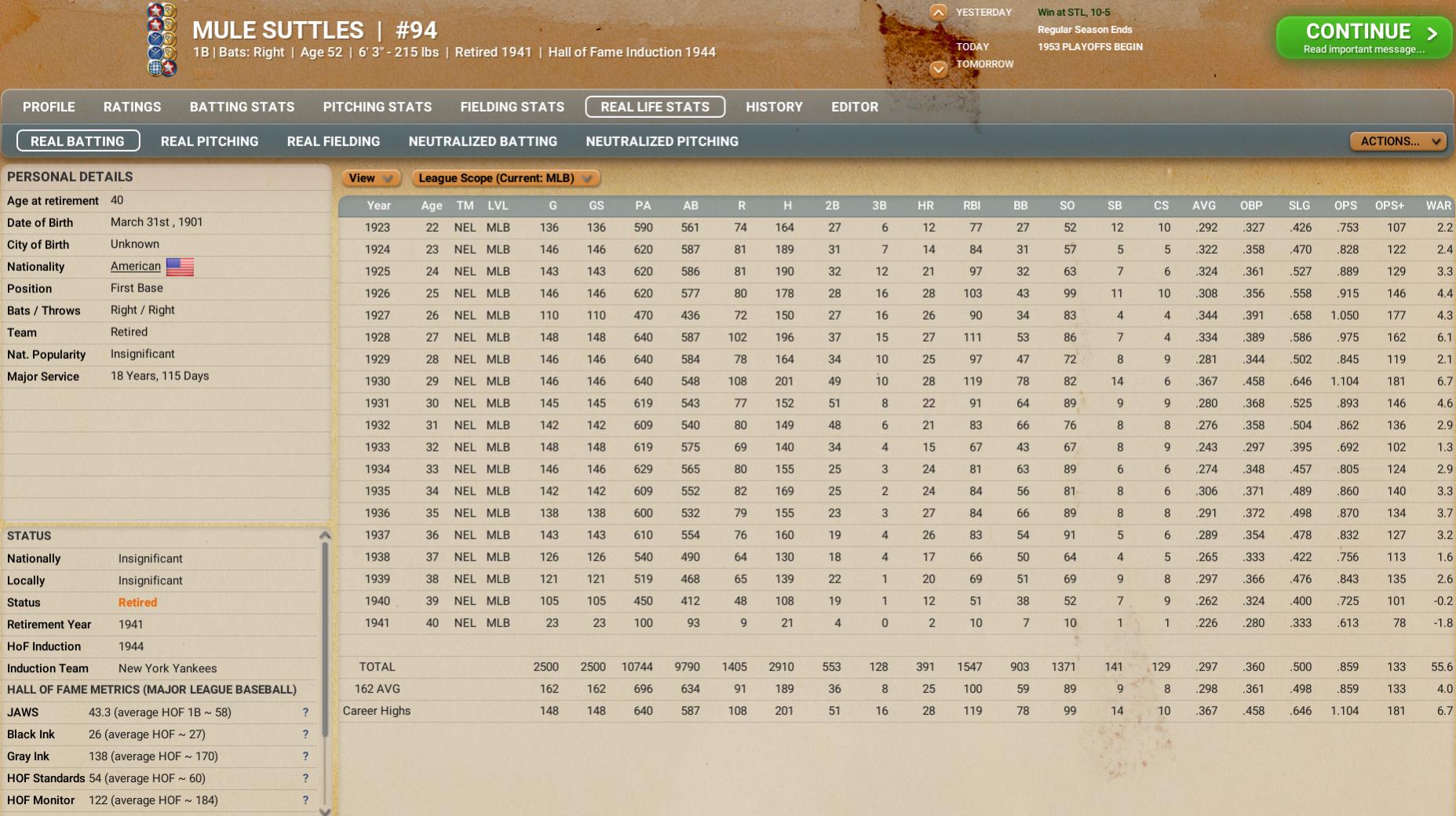Click the American flag icon
Image resolution: width=1456 pixels, height=816 pixels.
tap(180, 267)
